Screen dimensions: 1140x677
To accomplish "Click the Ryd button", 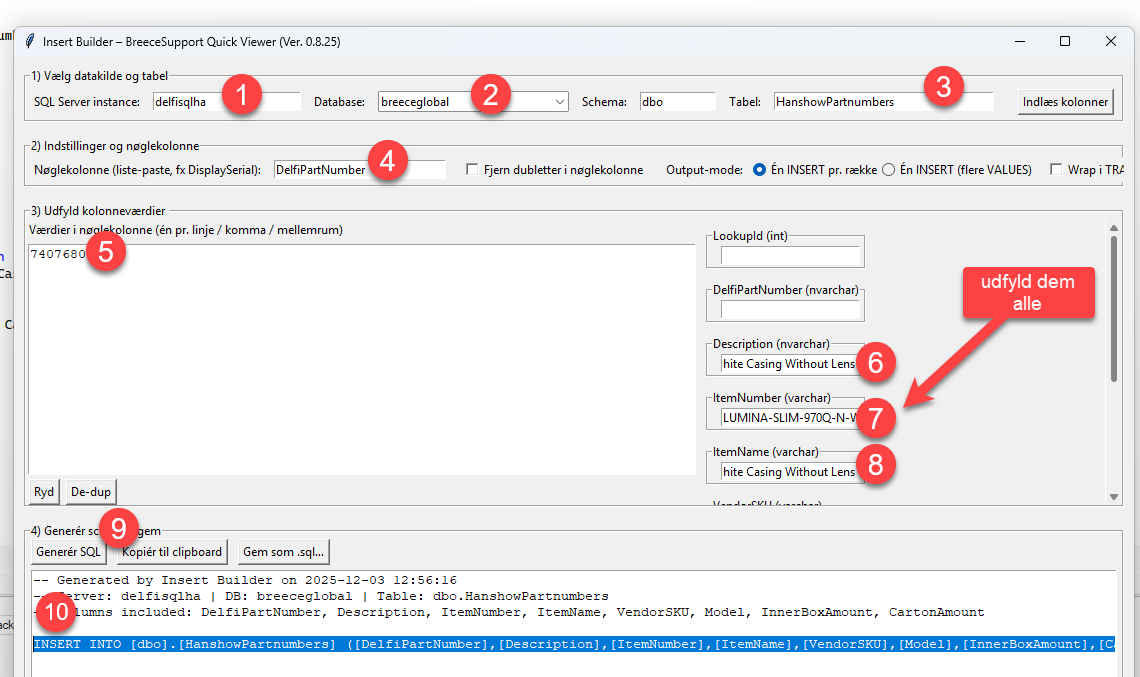I will click(x=44, y=492).
